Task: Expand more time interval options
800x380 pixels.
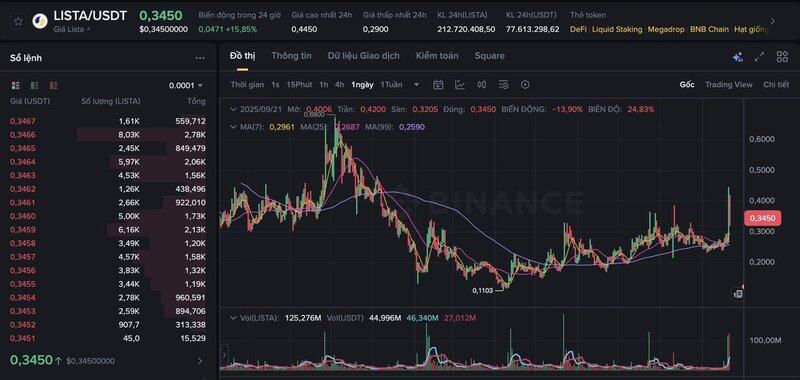Action: tap(417, 85)
